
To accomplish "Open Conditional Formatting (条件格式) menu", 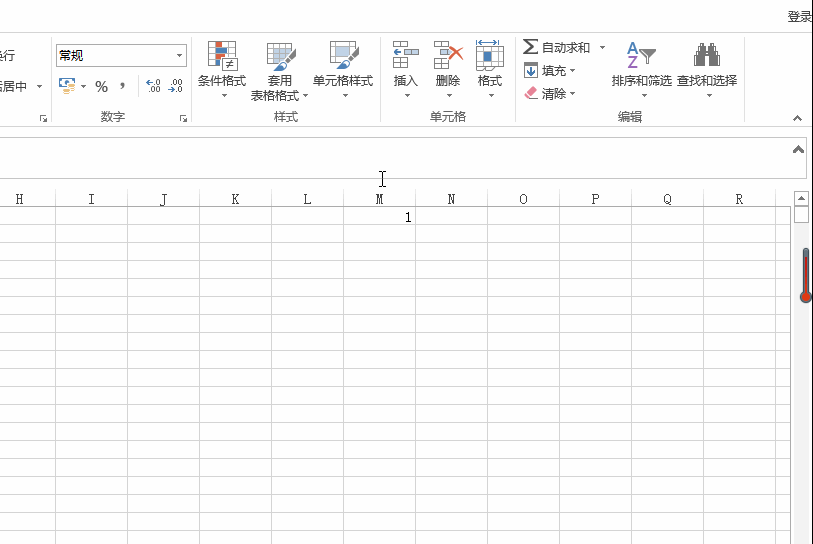I will click(x=222, y=69).
